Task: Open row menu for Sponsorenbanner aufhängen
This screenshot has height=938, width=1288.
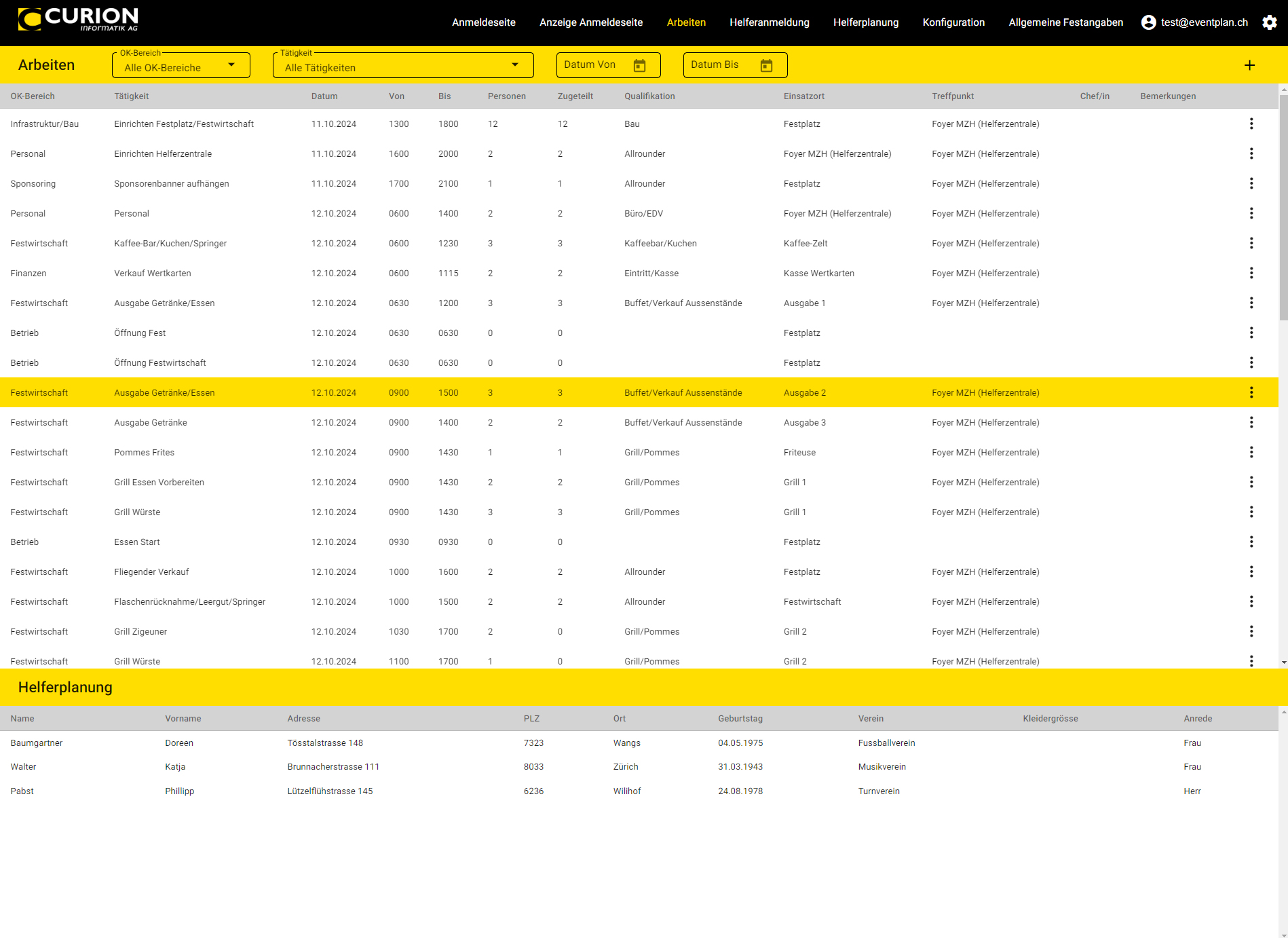Action: coord(1251,183)
